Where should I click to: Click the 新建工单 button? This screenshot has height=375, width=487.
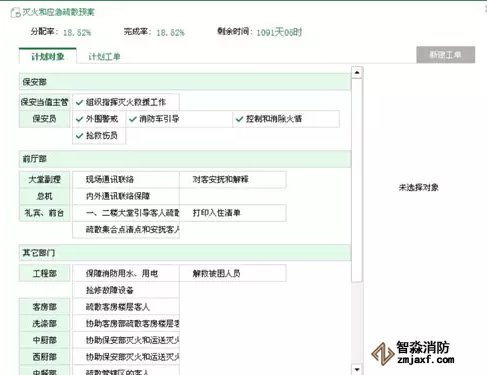446,55
